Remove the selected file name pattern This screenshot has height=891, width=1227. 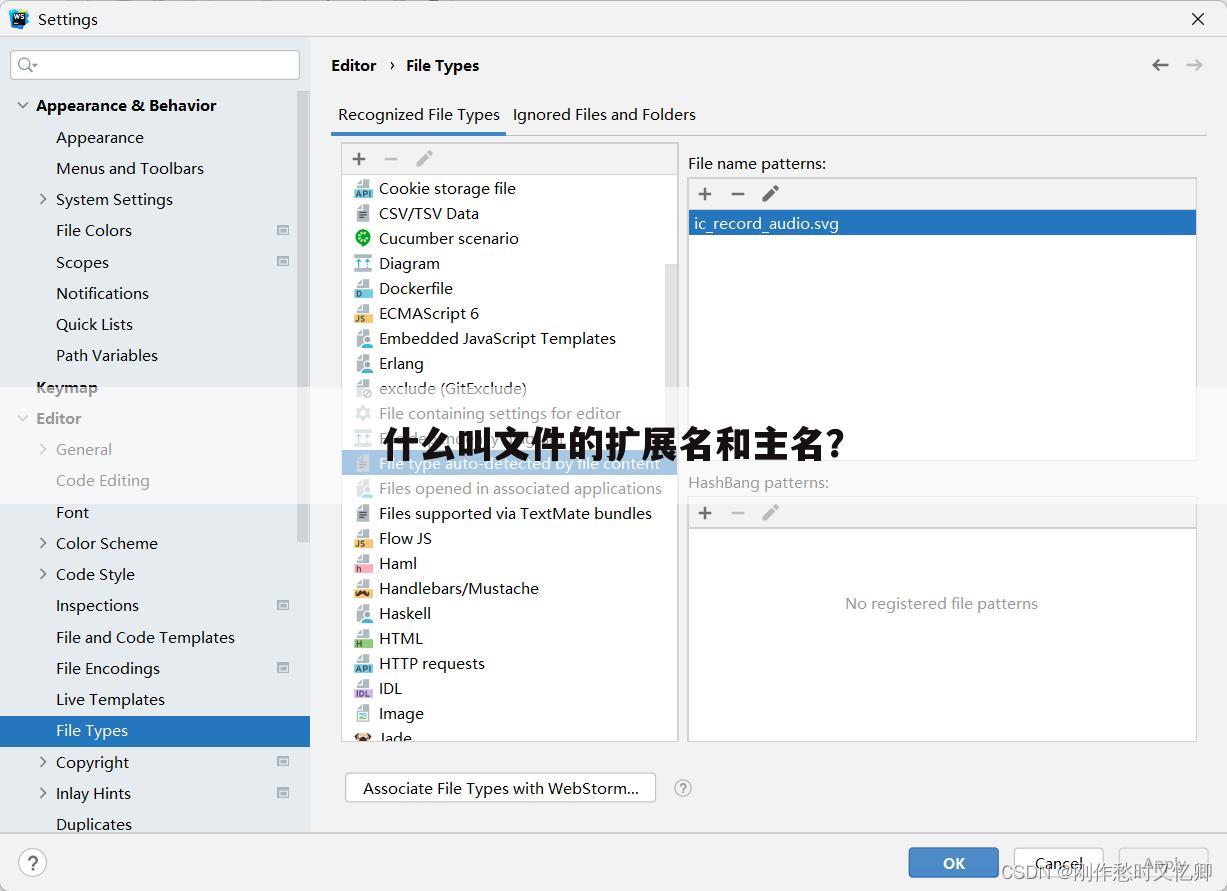738,194
